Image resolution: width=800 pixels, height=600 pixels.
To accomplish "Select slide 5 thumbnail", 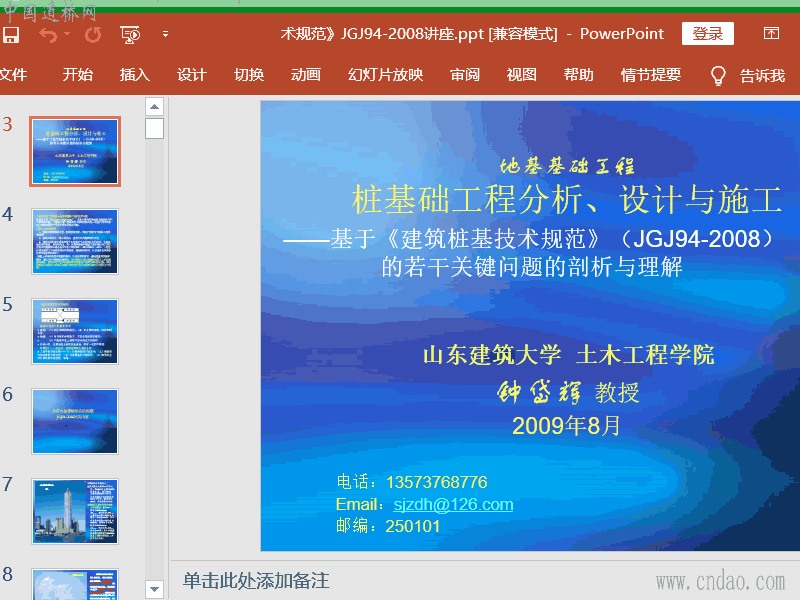I will [75, 331].
